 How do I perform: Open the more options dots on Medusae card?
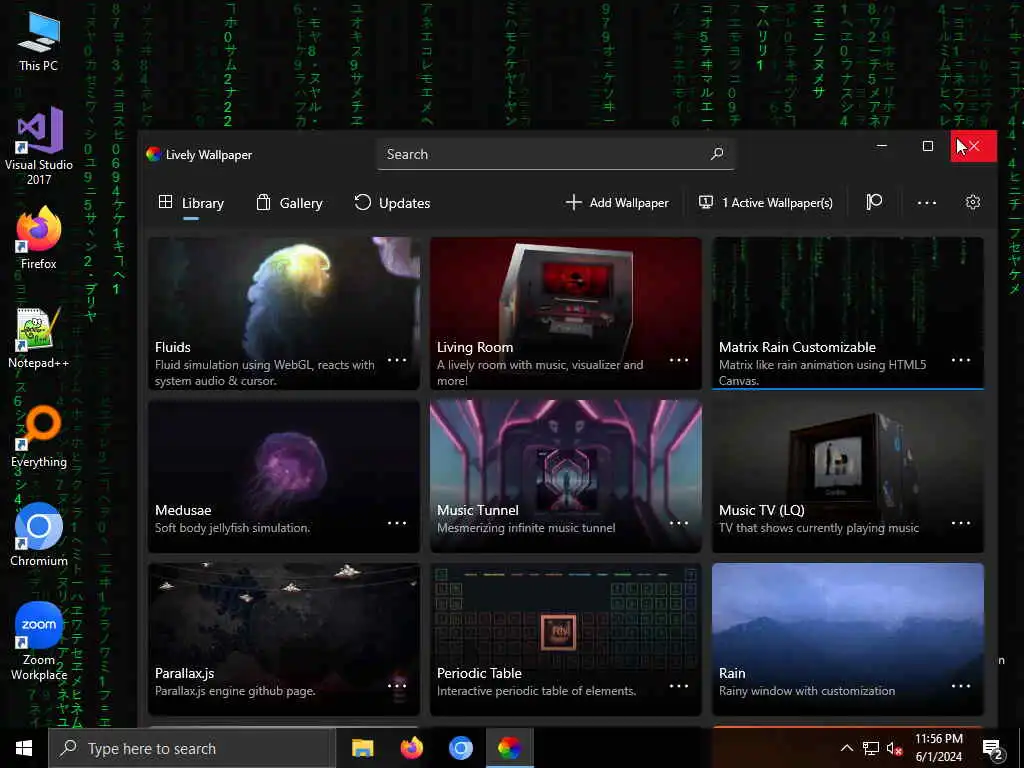pyautogui.click(x=397, y=523)
